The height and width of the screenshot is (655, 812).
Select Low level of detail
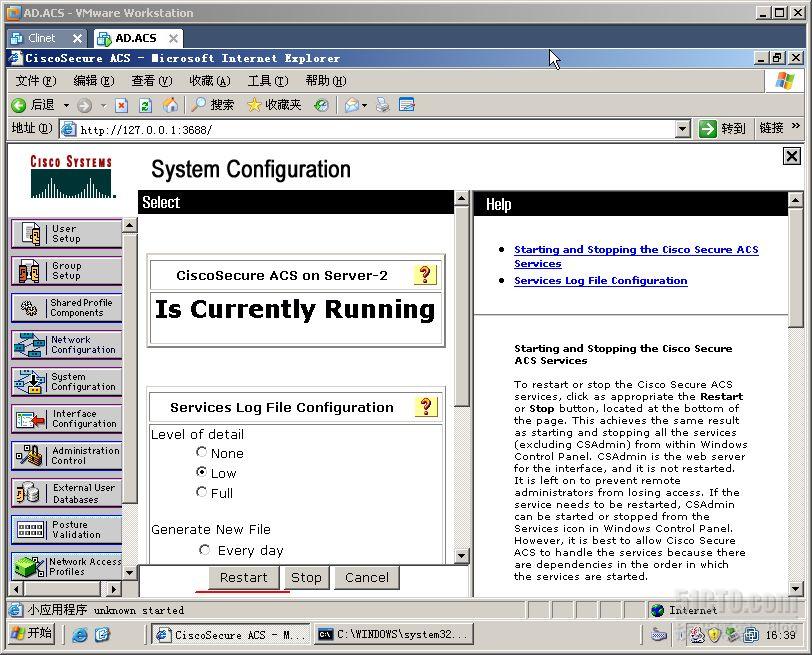coord(201,472)
